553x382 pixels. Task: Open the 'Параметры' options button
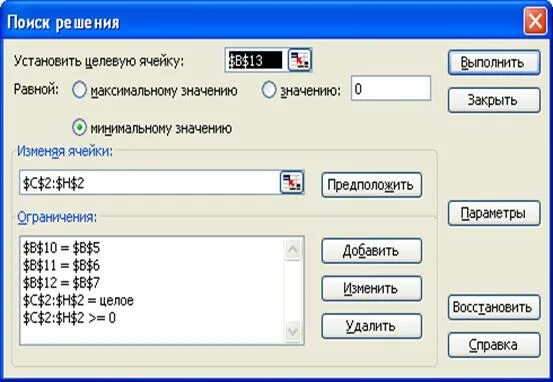click(x=494, y=213)
